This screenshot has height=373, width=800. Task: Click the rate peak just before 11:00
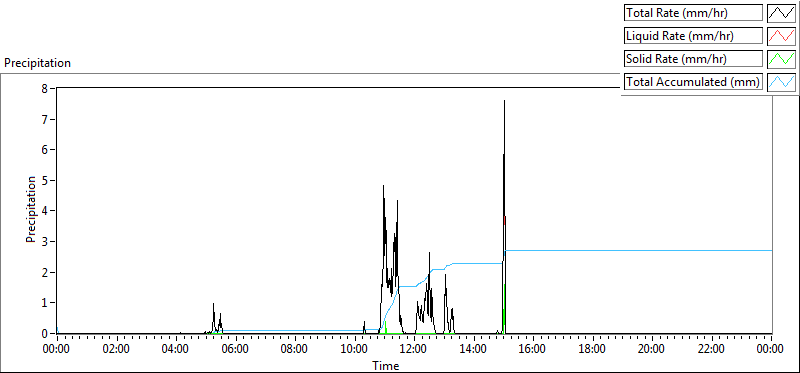[x=383, y=186]
